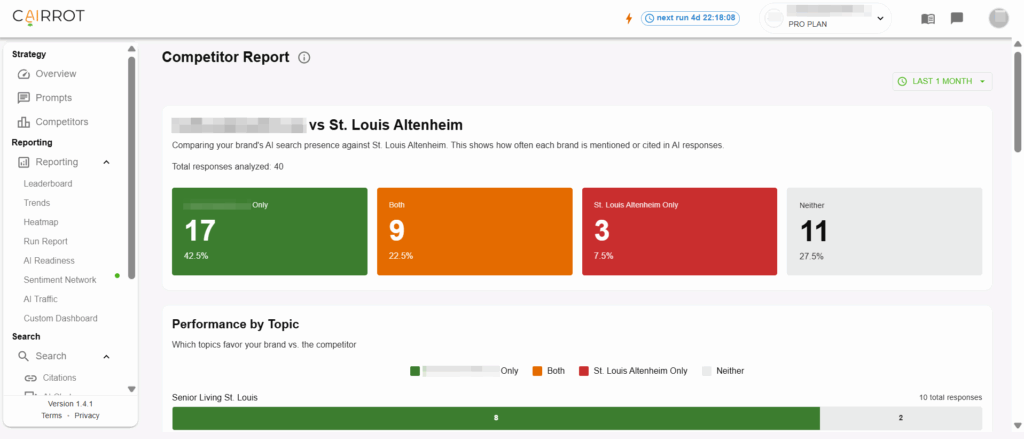
Task: Click the gray bar segment labeled 2
Action: [x=901, y=418]
